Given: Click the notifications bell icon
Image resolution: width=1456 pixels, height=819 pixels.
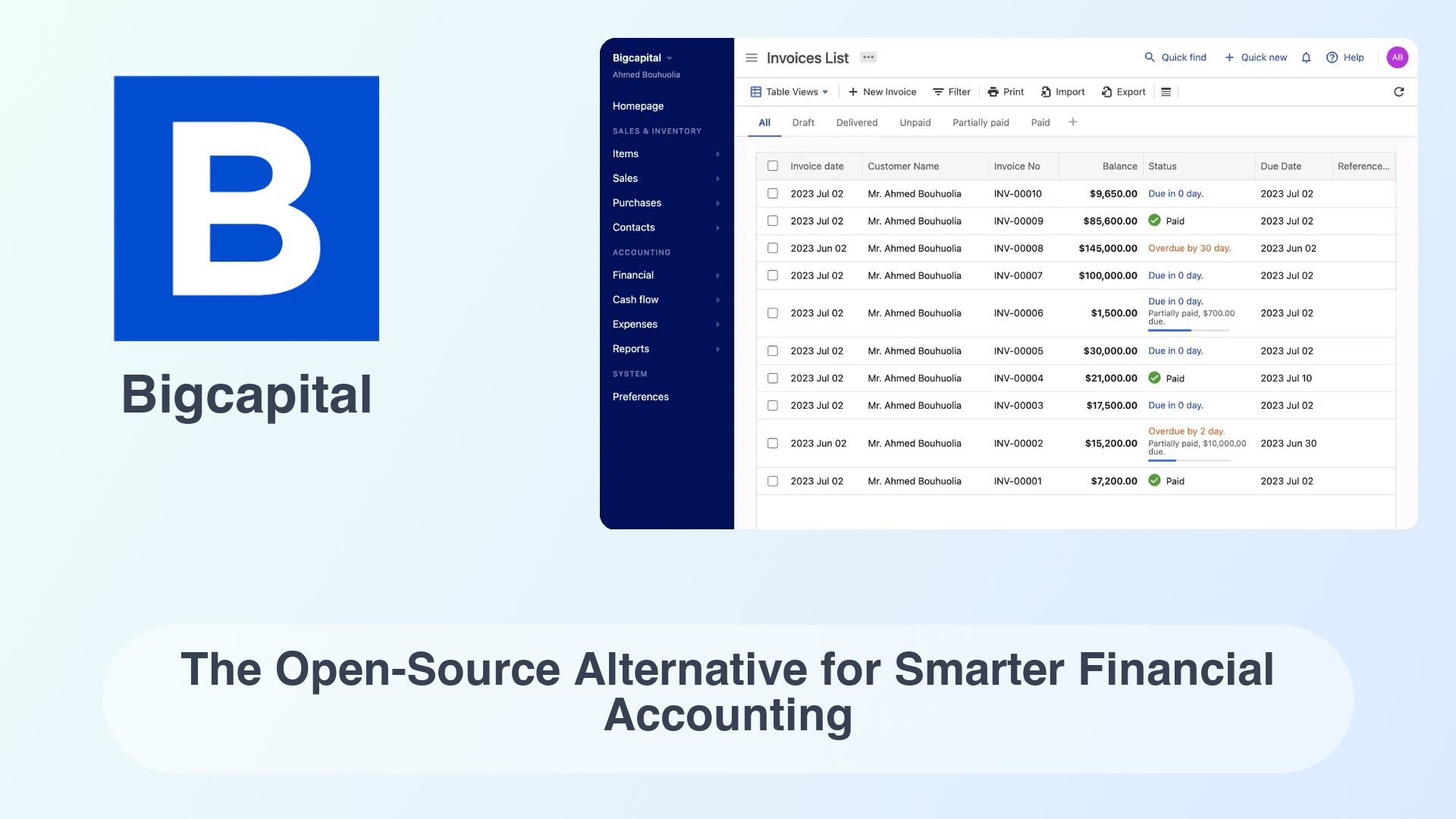Looking at the screenshot, I should click(1307, 57).
